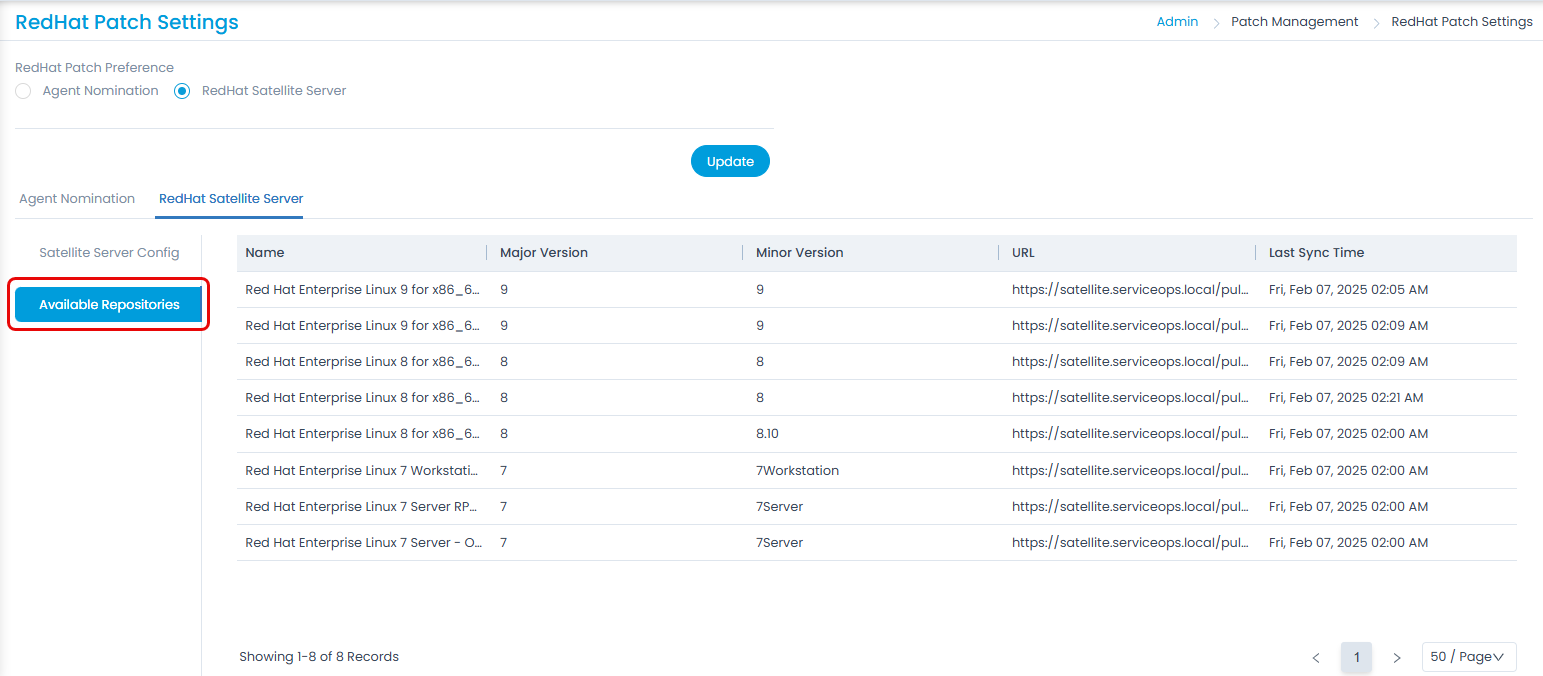Sort by Minor Version column
The height and width of the screenshot is (676, 1543).
800,253
